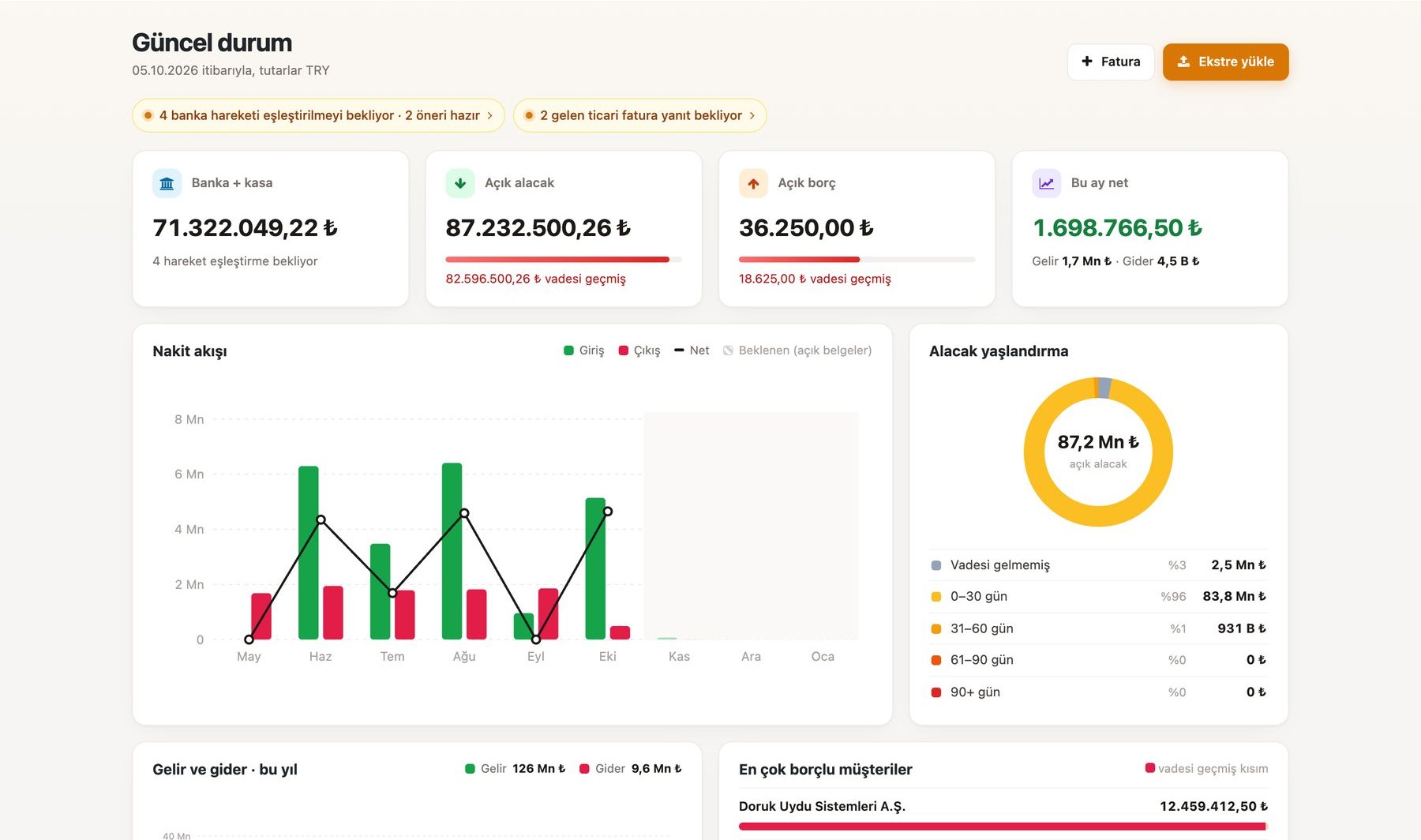Click the 61–90 gün swatch
Image resolution: width=1421 pixels, height=840 pixels.
(936, 660)
